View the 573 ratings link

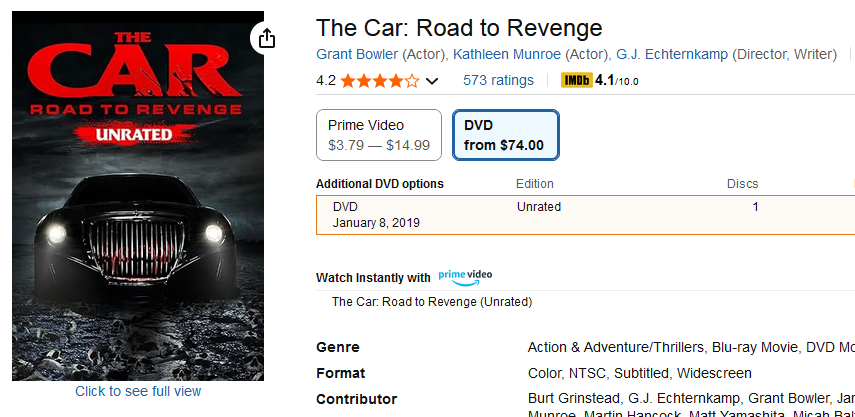pyautogui.click(x=498, y=80)
